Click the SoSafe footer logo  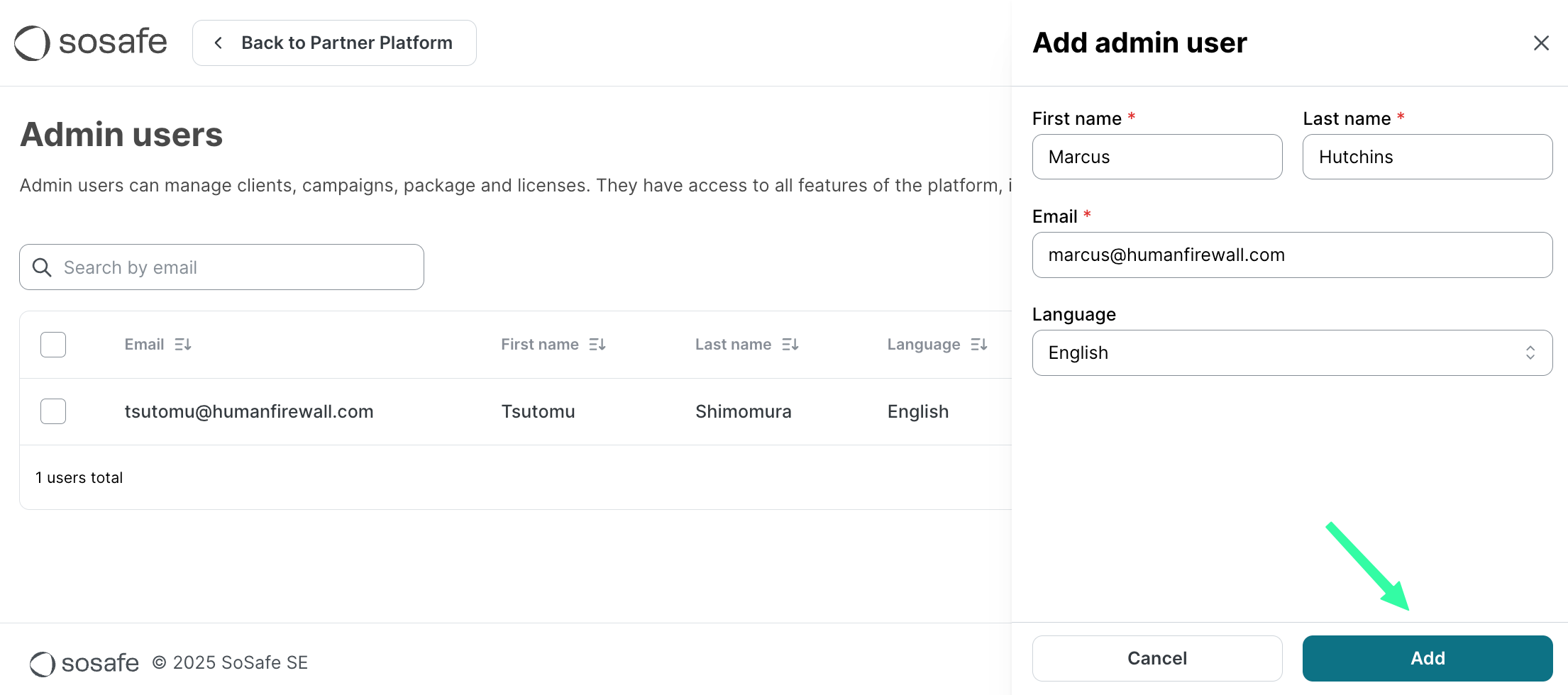84,663
